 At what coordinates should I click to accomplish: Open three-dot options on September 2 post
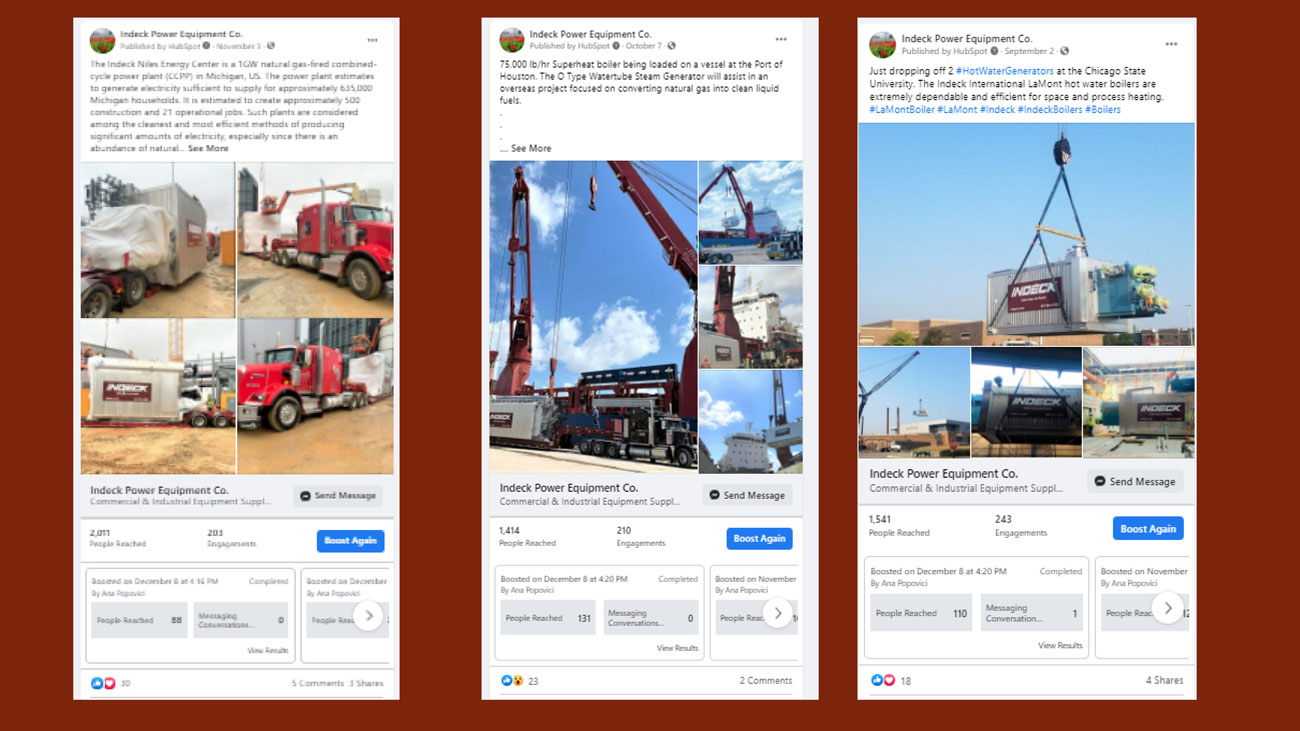1171,44
